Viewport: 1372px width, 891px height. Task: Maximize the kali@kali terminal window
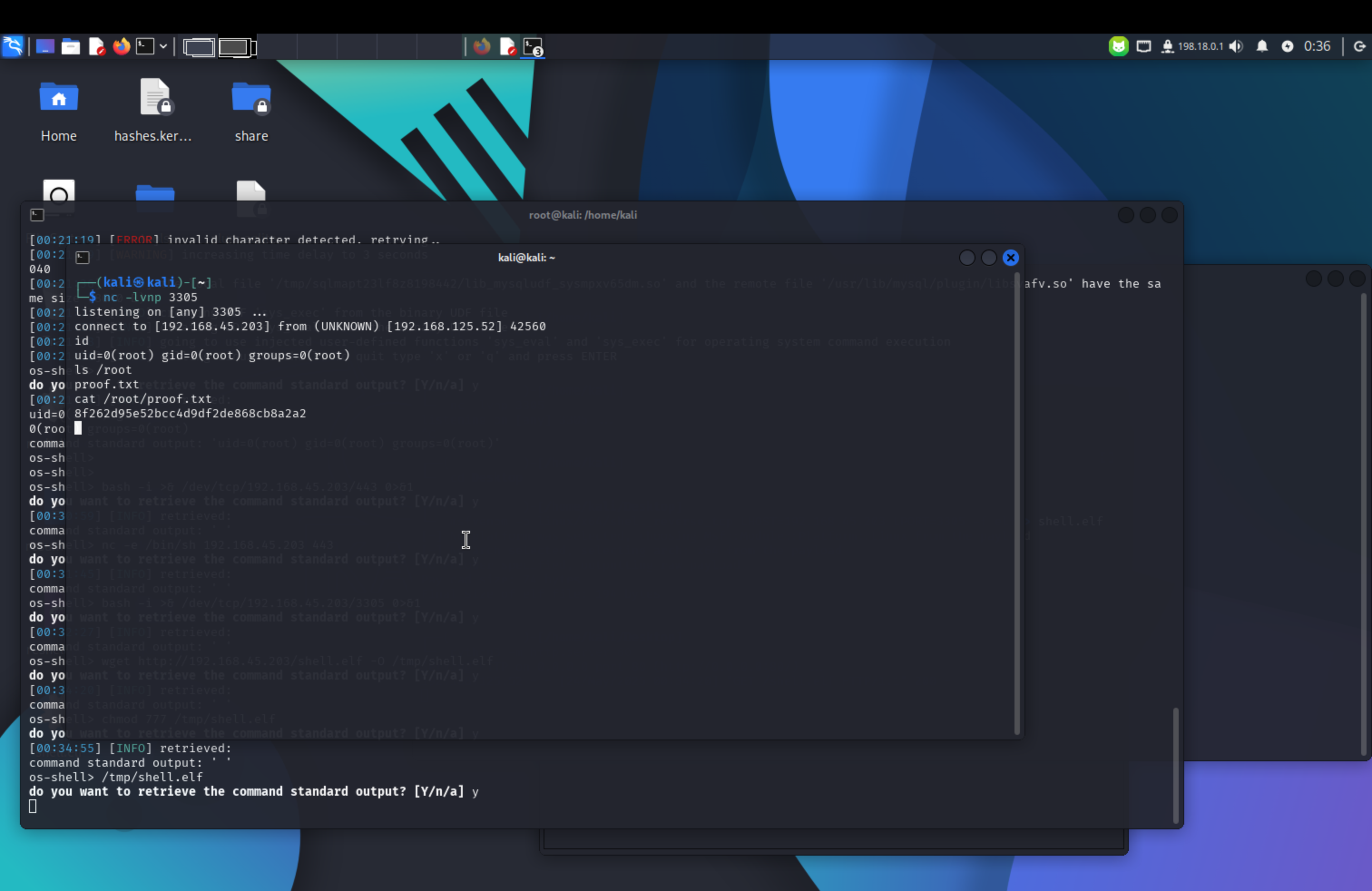point(989,258)
